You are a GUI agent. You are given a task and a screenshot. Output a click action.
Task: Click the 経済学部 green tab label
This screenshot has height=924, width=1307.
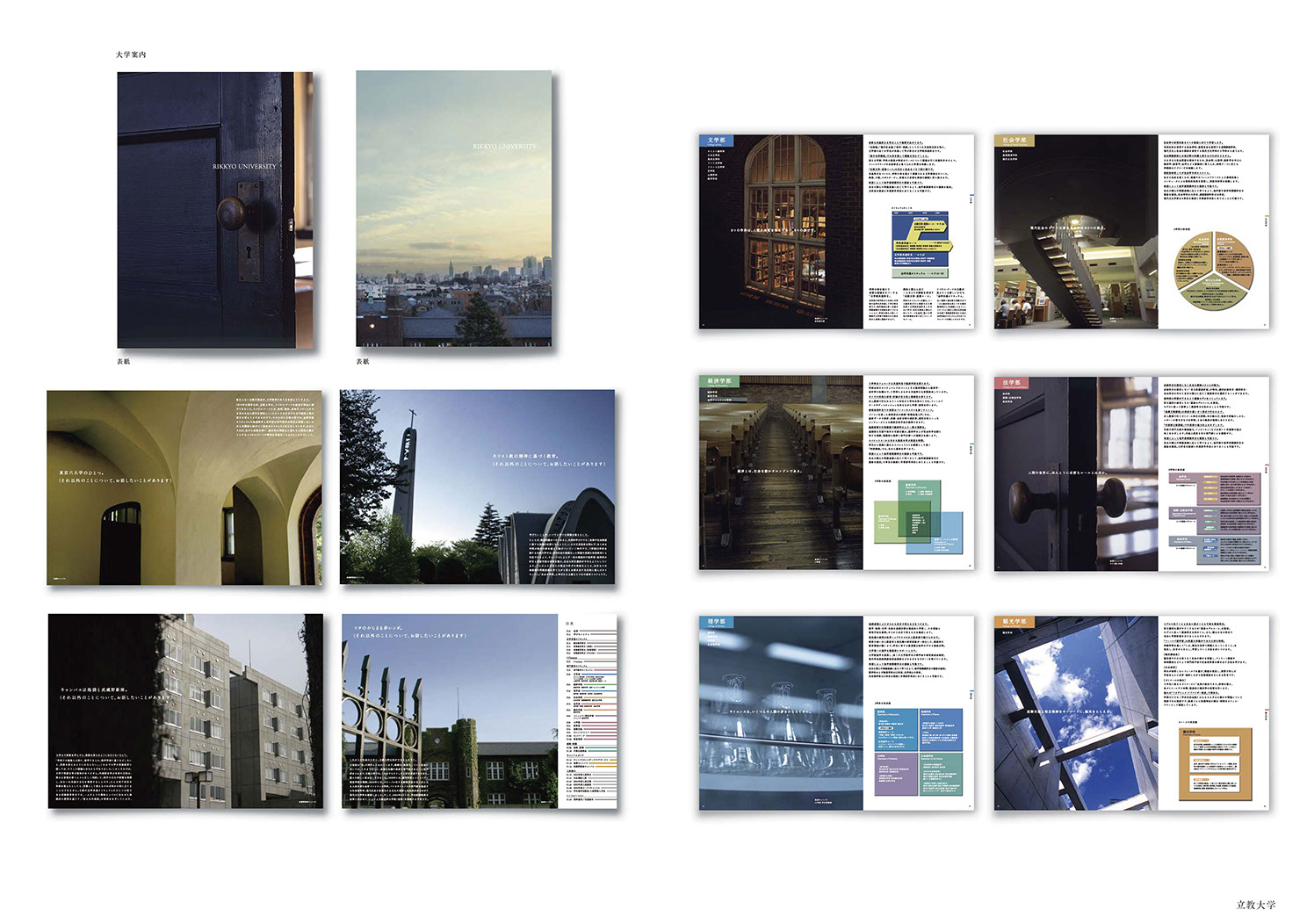pos(719,381)
